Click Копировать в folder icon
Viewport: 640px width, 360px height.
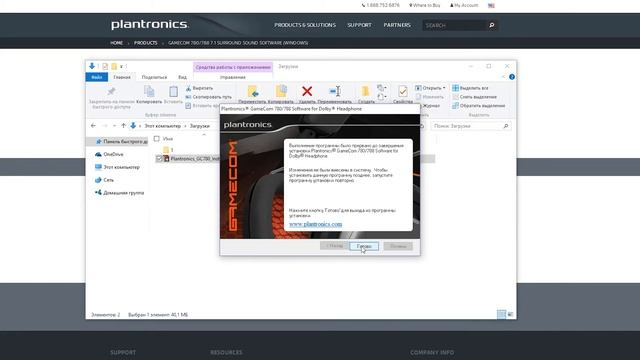coord(281,91)
